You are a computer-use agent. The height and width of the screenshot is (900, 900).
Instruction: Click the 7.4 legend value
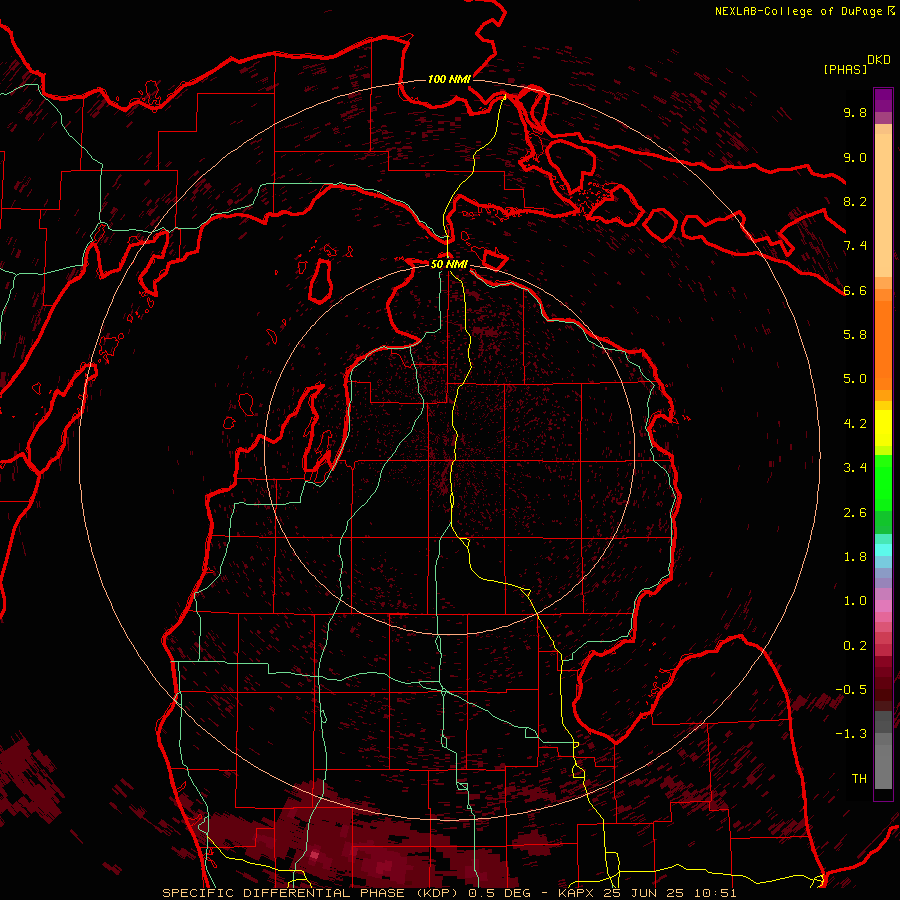[855, 246]
